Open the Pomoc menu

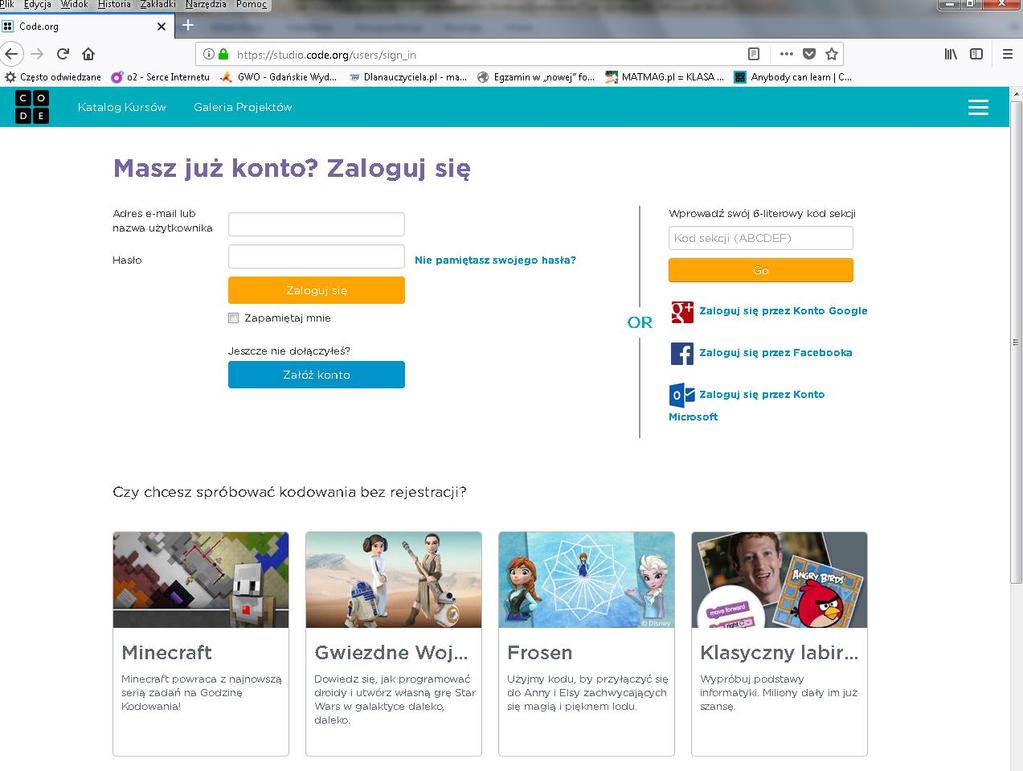point(251,5)
